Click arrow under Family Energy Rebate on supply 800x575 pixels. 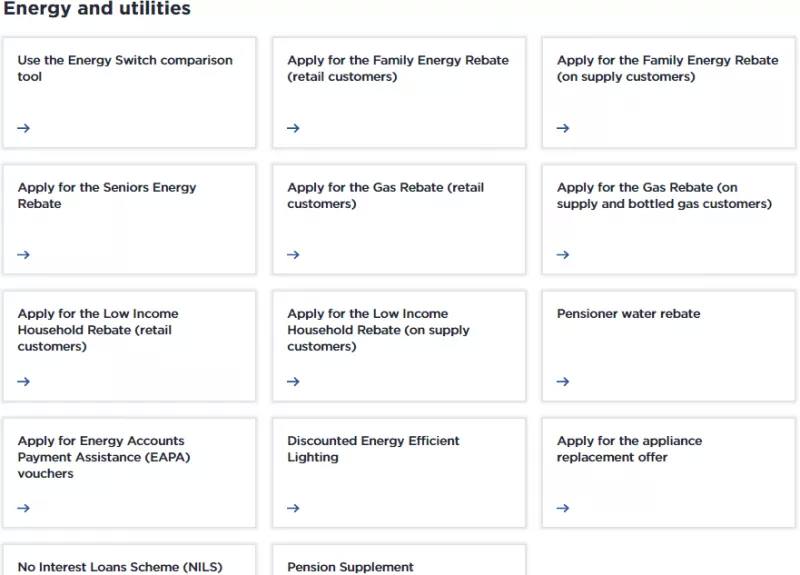click(563, 128)
